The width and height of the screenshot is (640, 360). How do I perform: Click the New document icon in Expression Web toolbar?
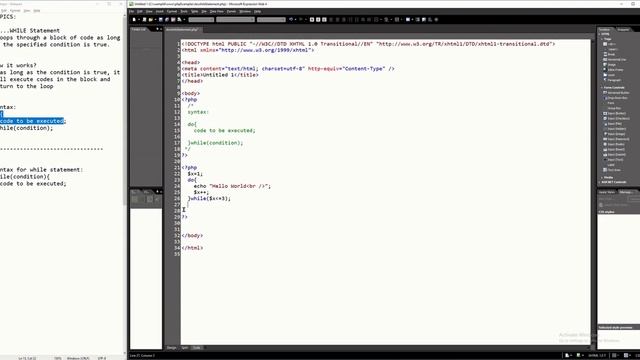pyautogui.click(x=134, y=20)
